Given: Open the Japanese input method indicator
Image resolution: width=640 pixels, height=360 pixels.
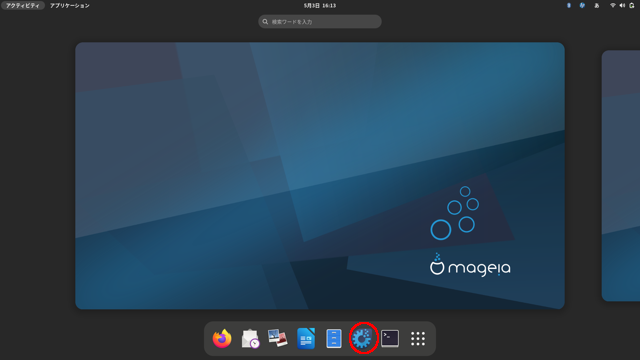Looking at the screenshot, I should coord(597,5).
